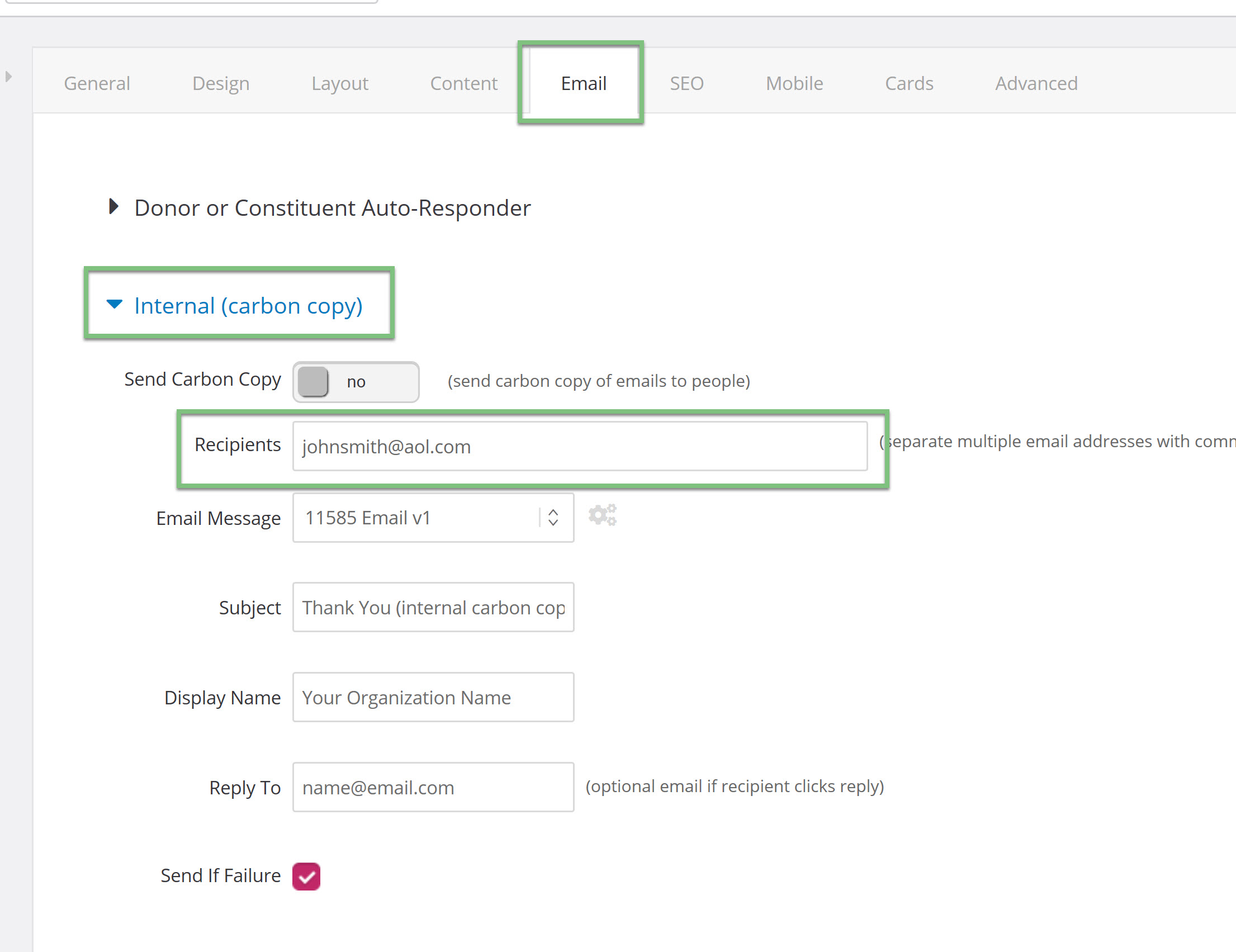Toggle Send Carbon Copy switch
Viewport: 1236px width, 952px height.
click(356, 382)
